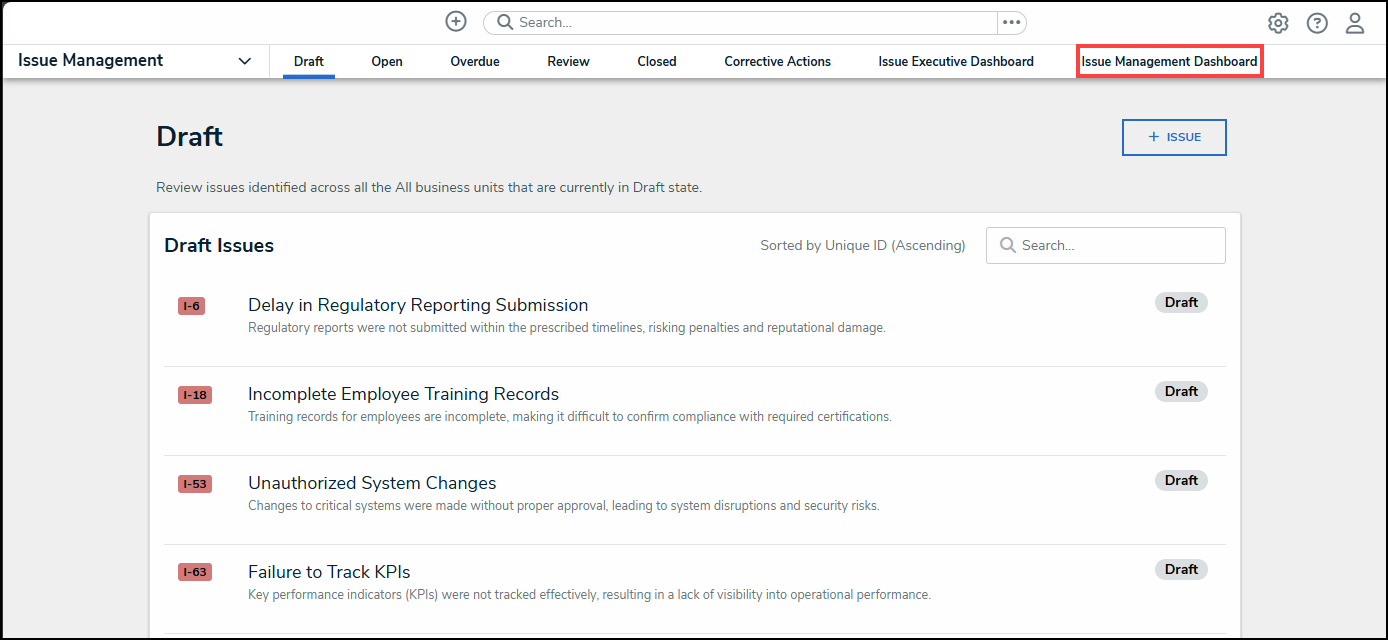Viewport: 1388px width, 640px height.
Task: Click the magnifier icon in the global search bar
Action: coord(504,22)
